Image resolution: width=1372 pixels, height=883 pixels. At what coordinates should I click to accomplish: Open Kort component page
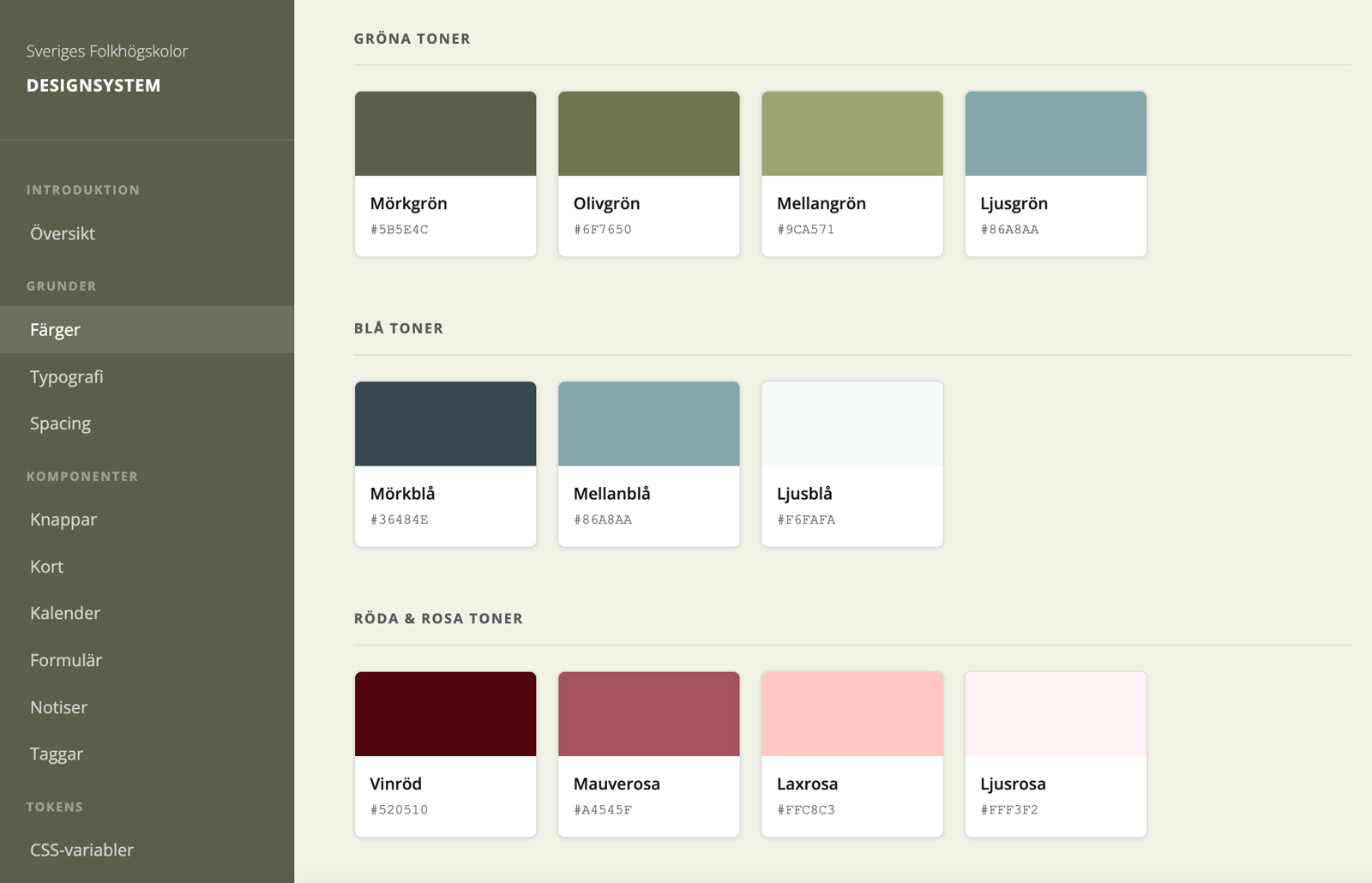[147, 567]
